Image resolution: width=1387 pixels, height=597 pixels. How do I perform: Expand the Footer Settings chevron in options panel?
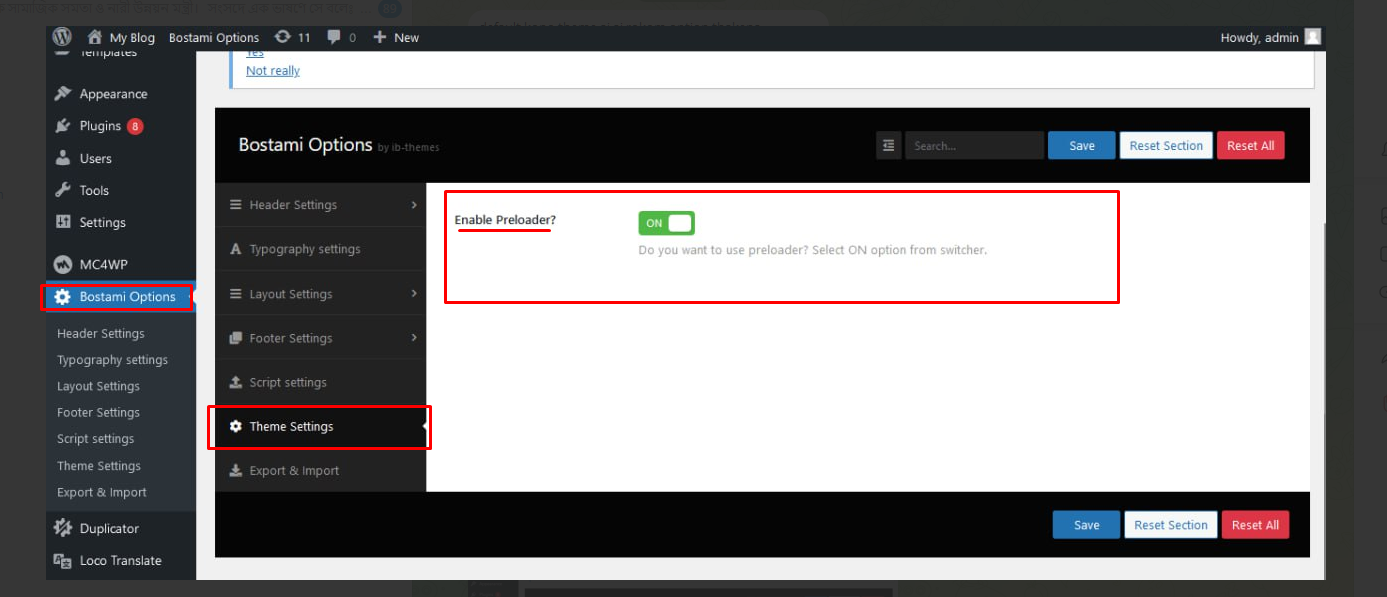click(414, 338)
